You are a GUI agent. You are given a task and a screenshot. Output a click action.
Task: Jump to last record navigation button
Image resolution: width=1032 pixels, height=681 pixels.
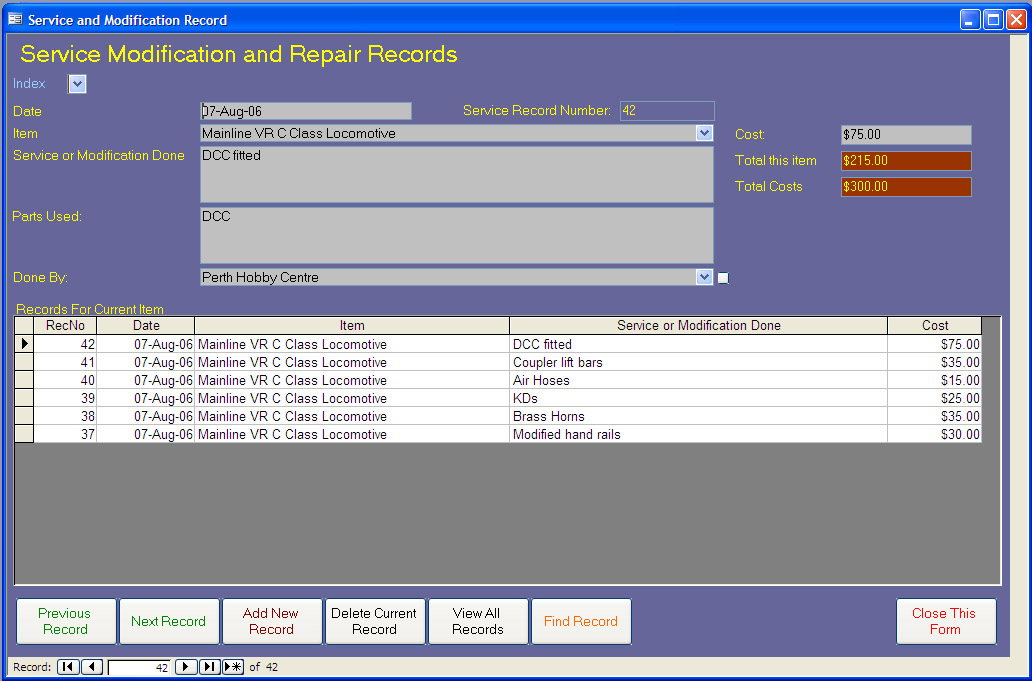[209, 667]
